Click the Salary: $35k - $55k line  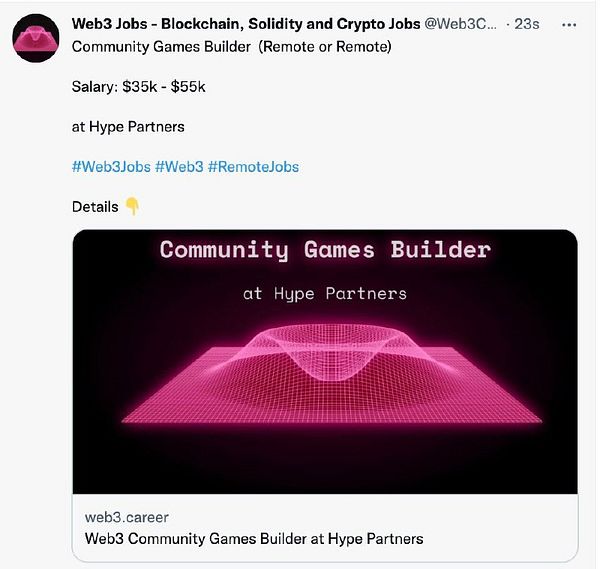[x=139, y=87]
